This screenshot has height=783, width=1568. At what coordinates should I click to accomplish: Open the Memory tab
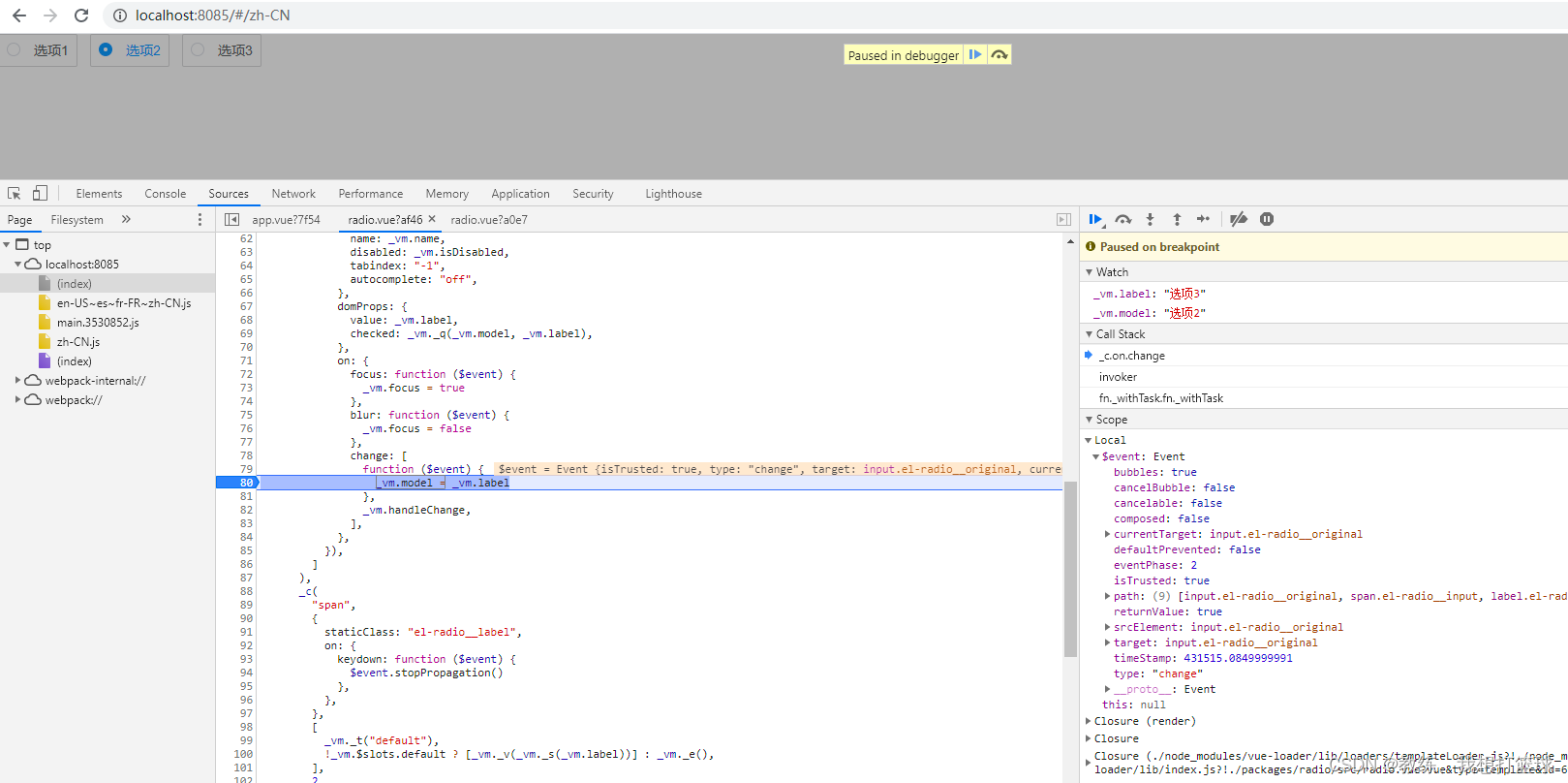(x=446, y=194)
